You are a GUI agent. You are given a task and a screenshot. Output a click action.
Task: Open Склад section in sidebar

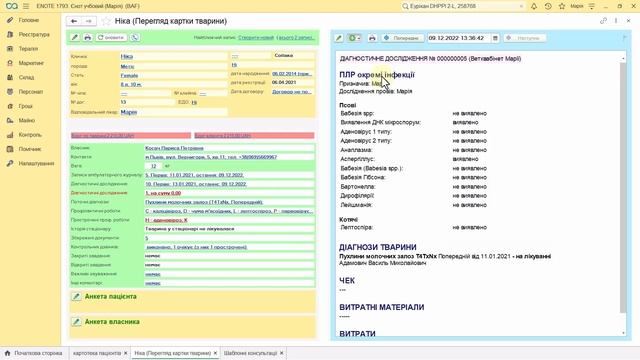pyautogui.click(x=27, y=77)
